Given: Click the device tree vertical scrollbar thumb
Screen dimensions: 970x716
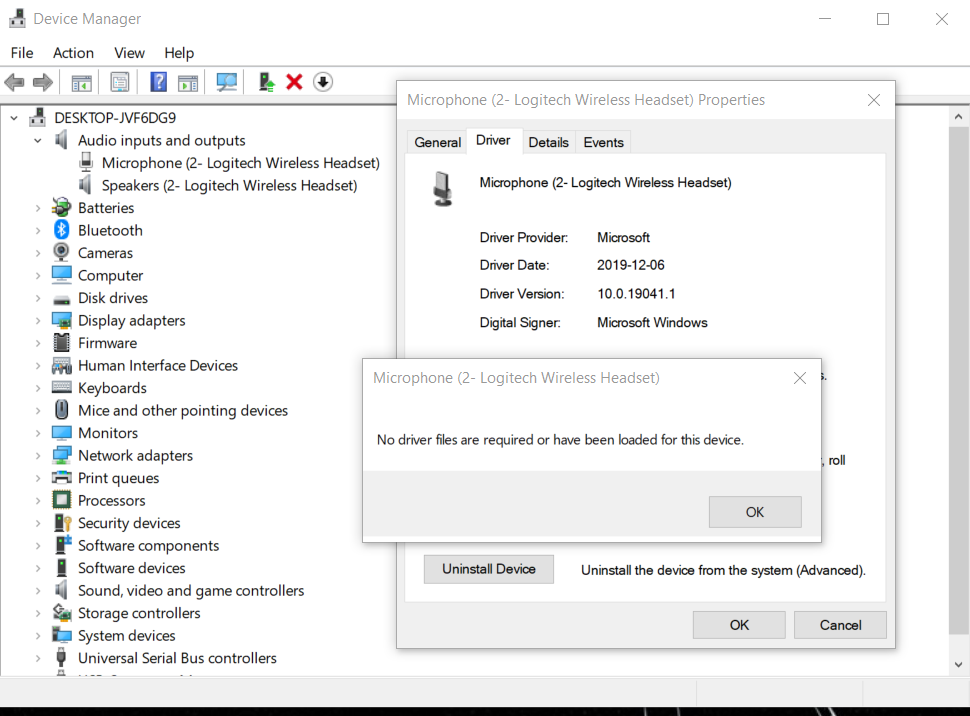Looking at the screenshot, I should [x=958, y=381].
